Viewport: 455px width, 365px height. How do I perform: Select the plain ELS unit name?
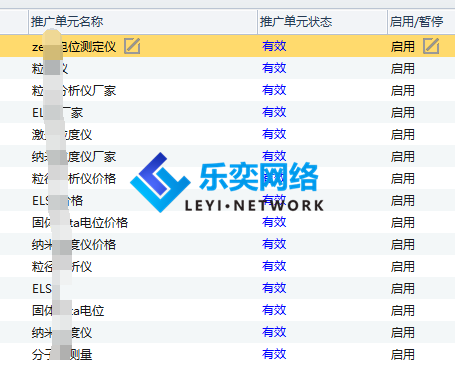42,288
